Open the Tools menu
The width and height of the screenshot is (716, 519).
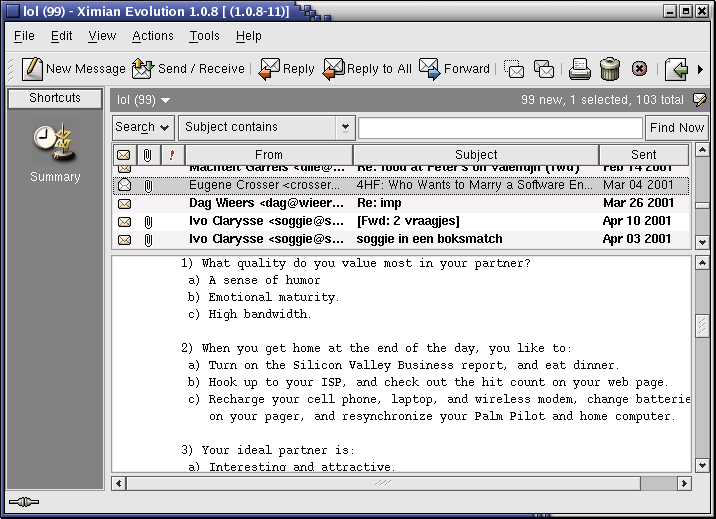[x=204, y=36]
